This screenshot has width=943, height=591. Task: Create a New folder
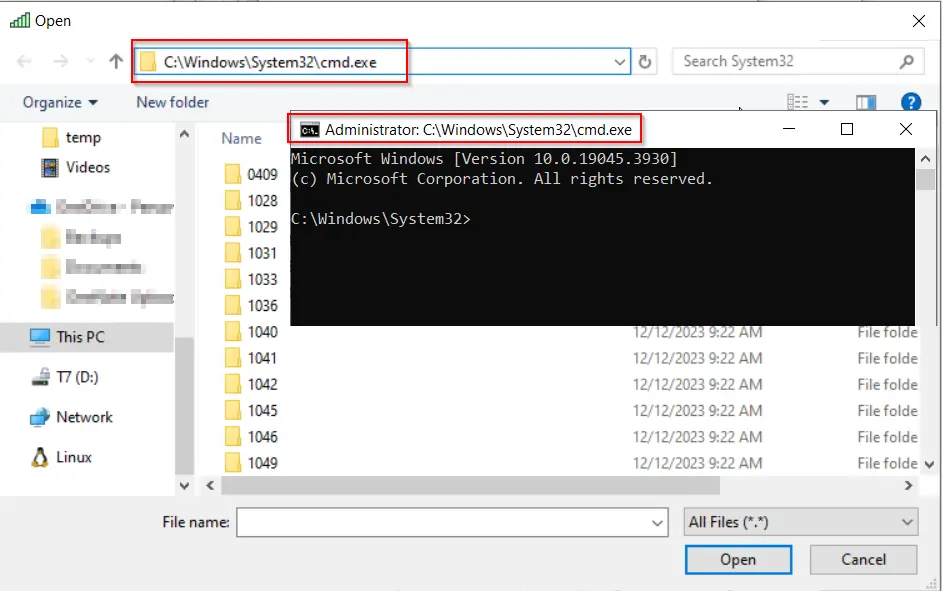173,103
